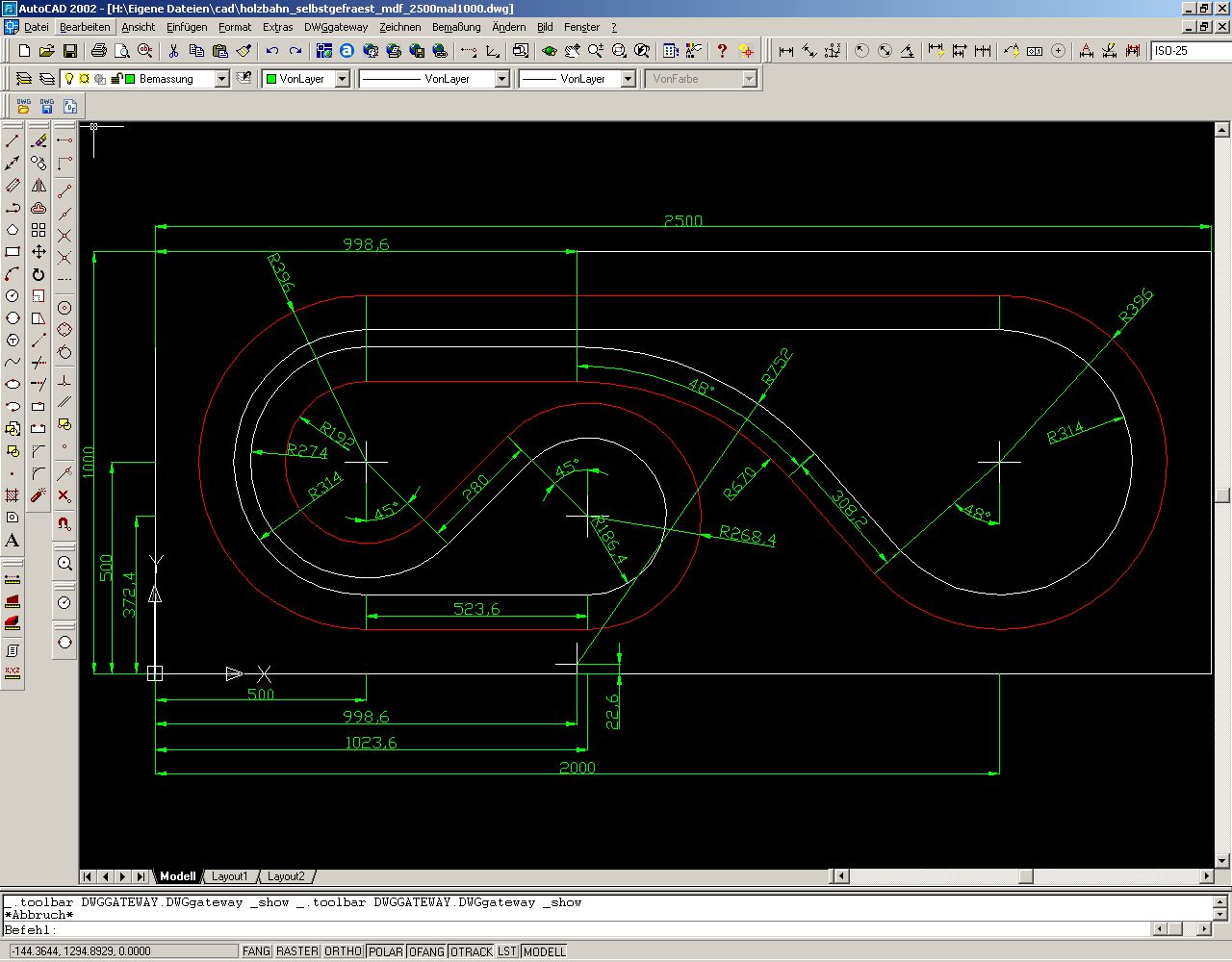This screenshot has height=962, width=1232.
Task: Open a file with the Open icon
Action: coord(47,51)
